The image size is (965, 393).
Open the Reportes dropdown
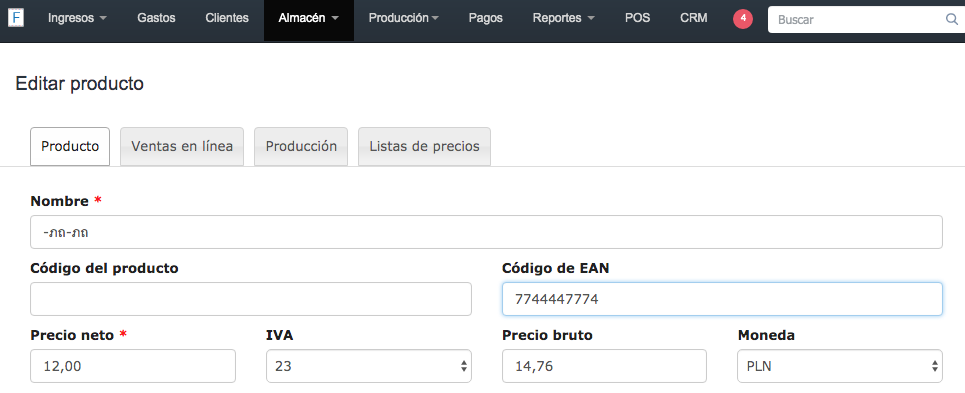pos(564,18)
